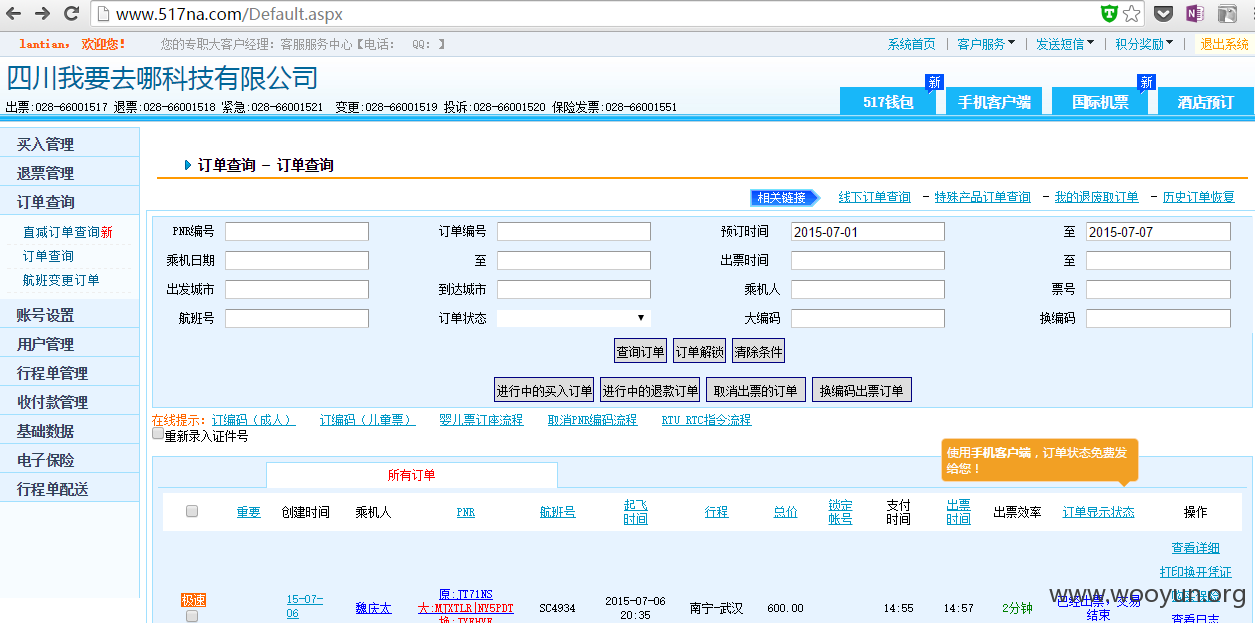Click the browser address bar URL

tap(229, 15)
